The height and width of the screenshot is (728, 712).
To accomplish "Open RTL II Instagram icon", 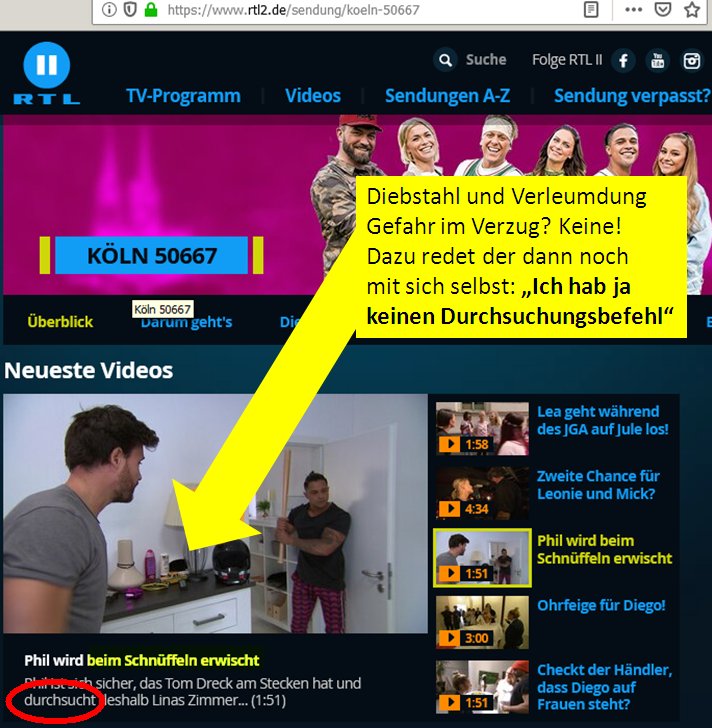I will 692,60.
